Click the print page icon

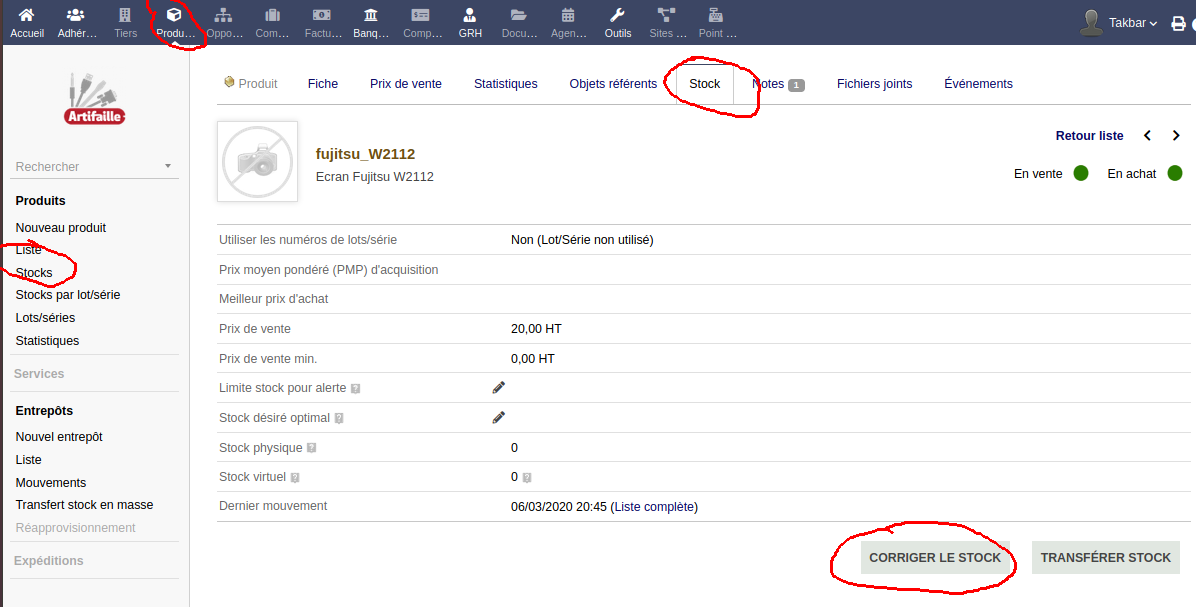(1178, 24)
